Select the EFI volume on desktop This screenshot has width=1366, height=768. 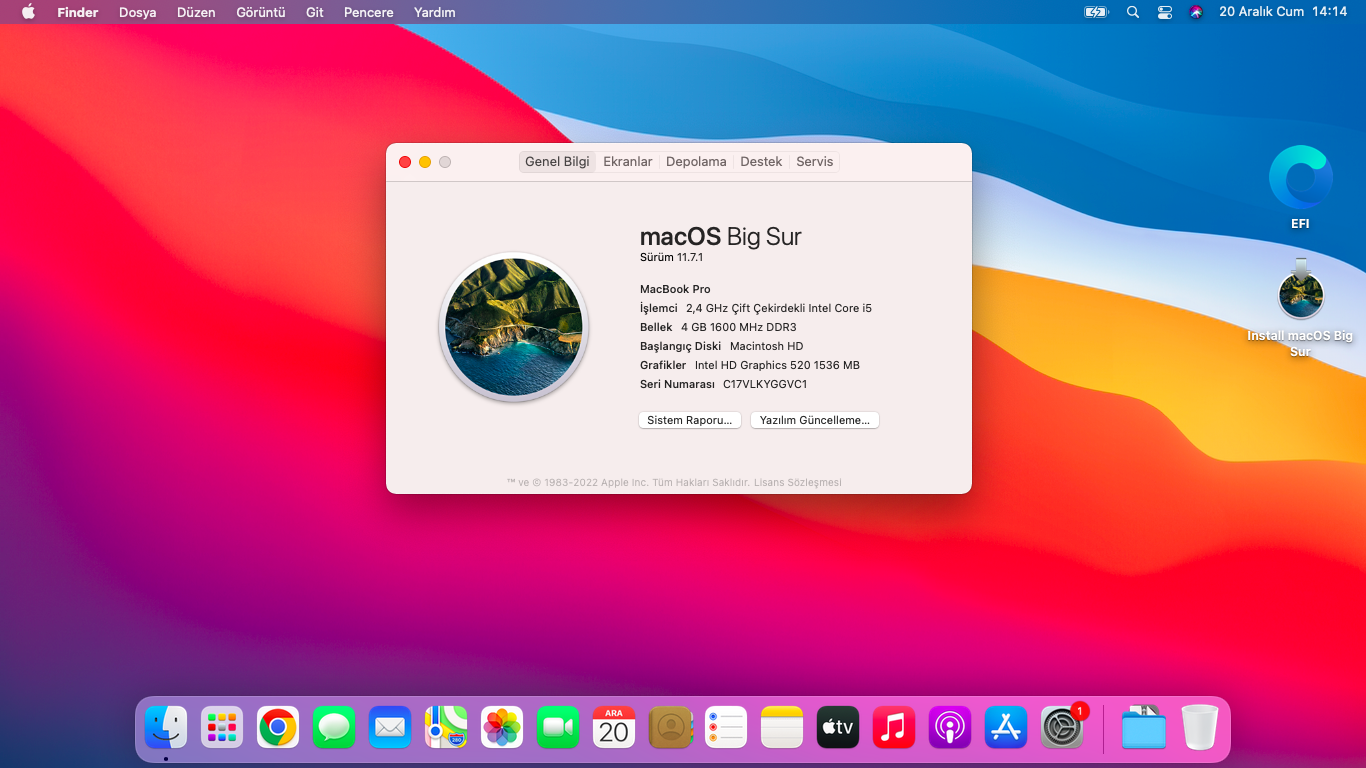tap(1300, 187)
